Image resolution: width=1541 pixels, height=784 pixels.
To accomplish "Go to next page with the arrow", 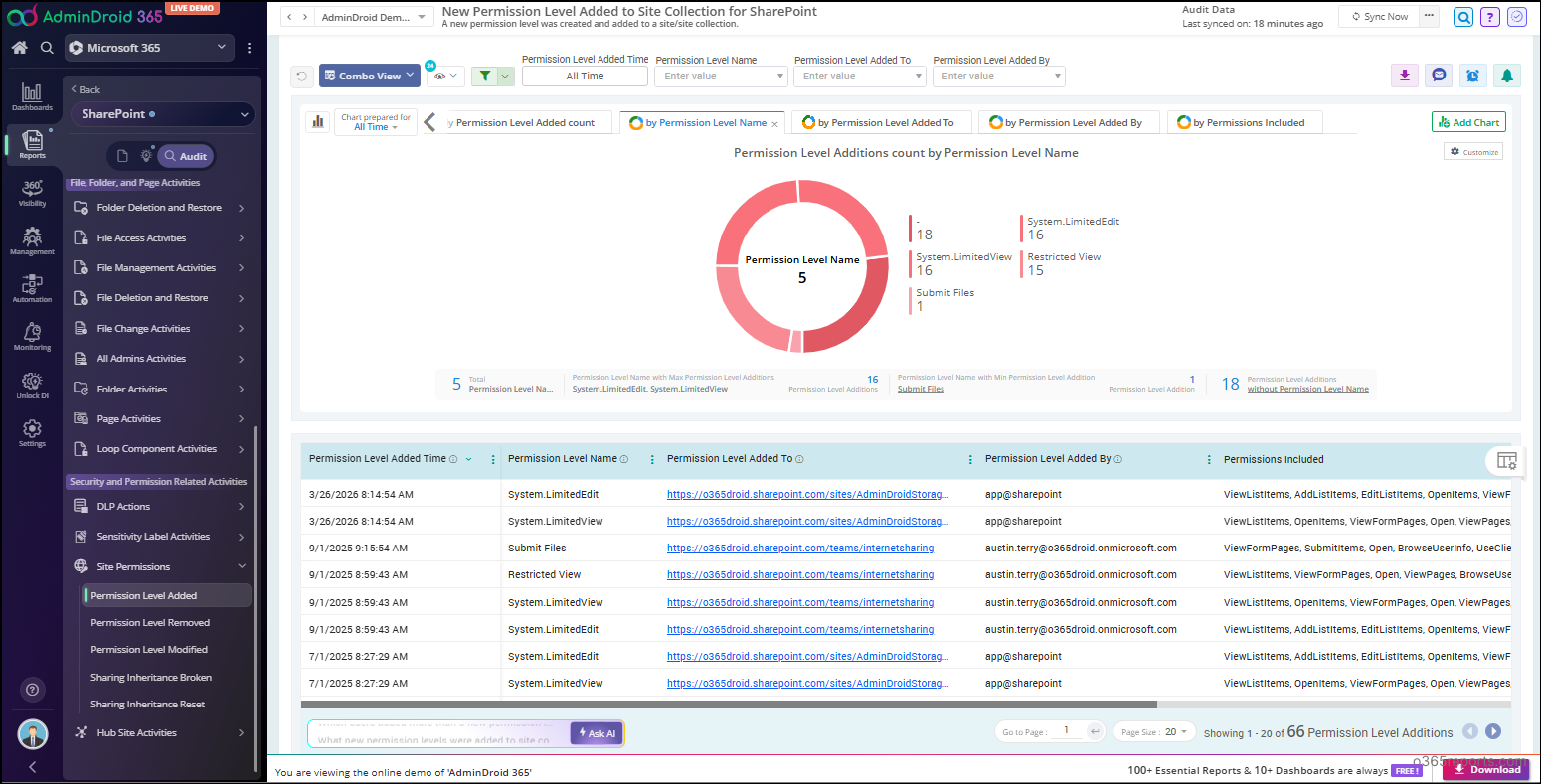I will tap(1492, 731).
